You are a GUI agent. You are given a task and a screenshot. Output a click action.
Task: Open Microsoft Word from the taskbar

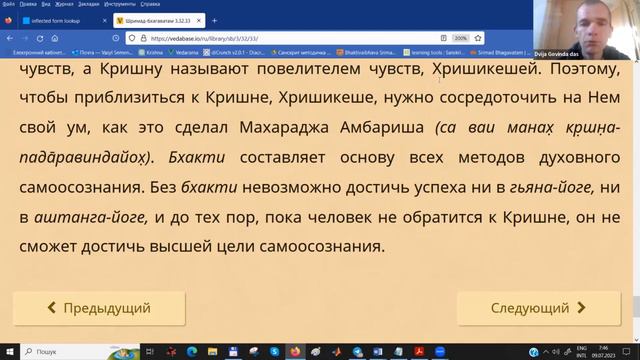click(378, 351)
